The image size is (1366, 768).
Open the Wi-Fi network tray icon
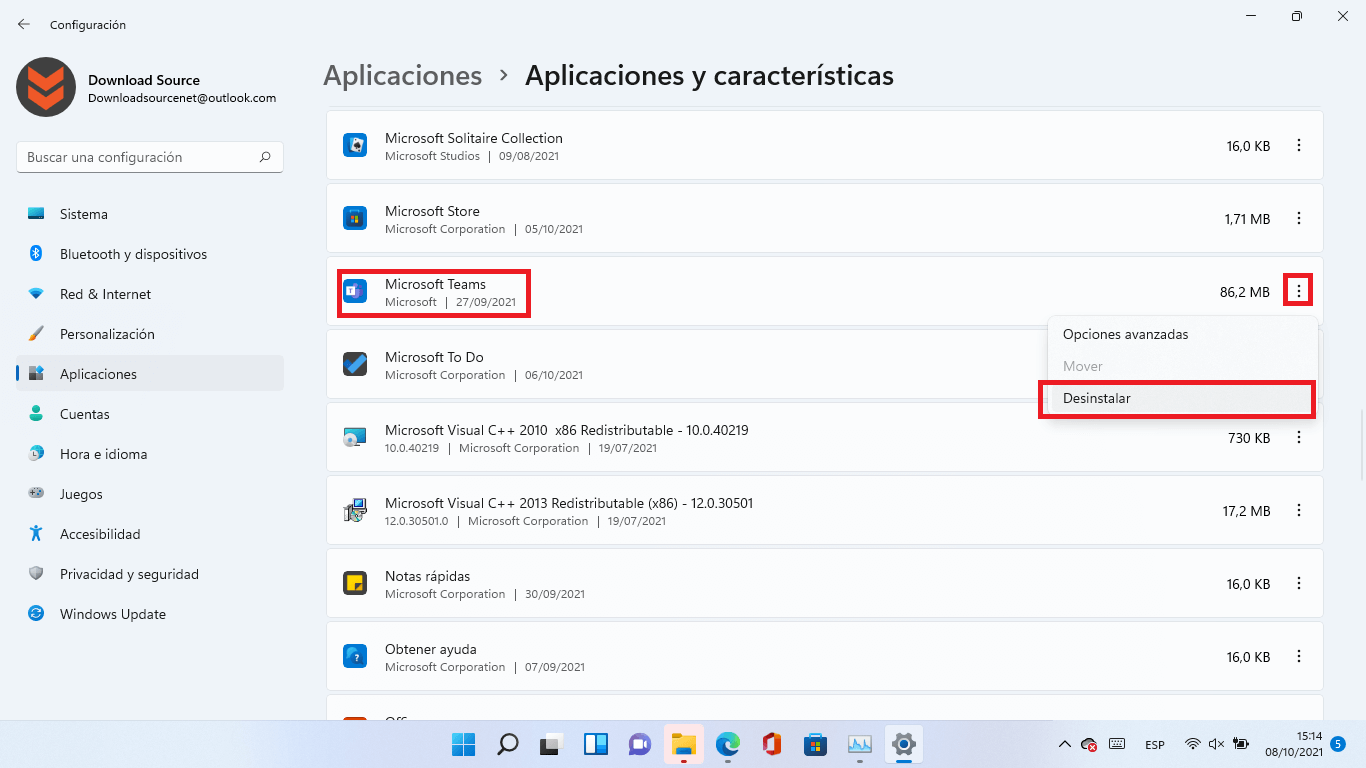point(1192,744)
